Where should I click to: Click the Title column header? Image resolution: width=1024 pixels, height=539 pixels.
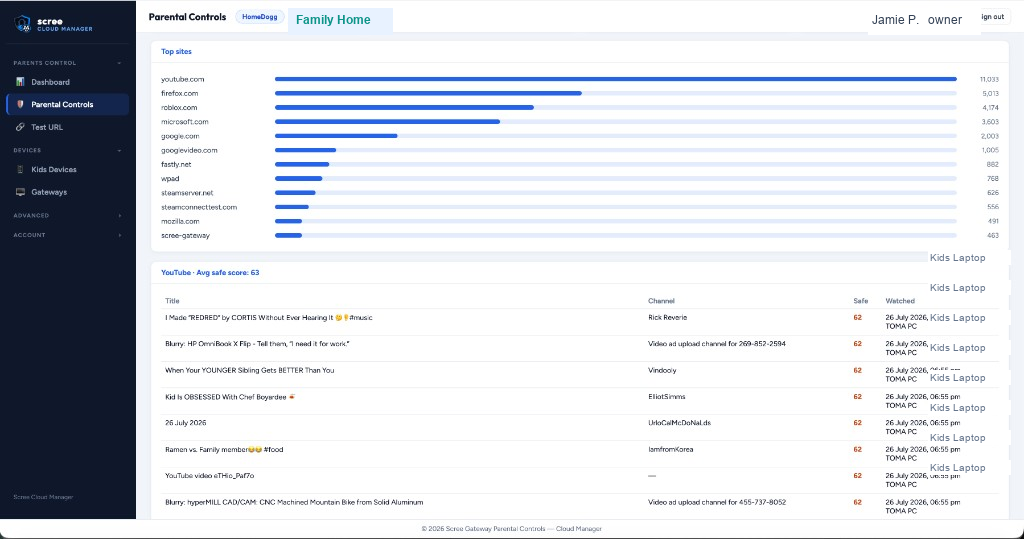click(172, 301)
